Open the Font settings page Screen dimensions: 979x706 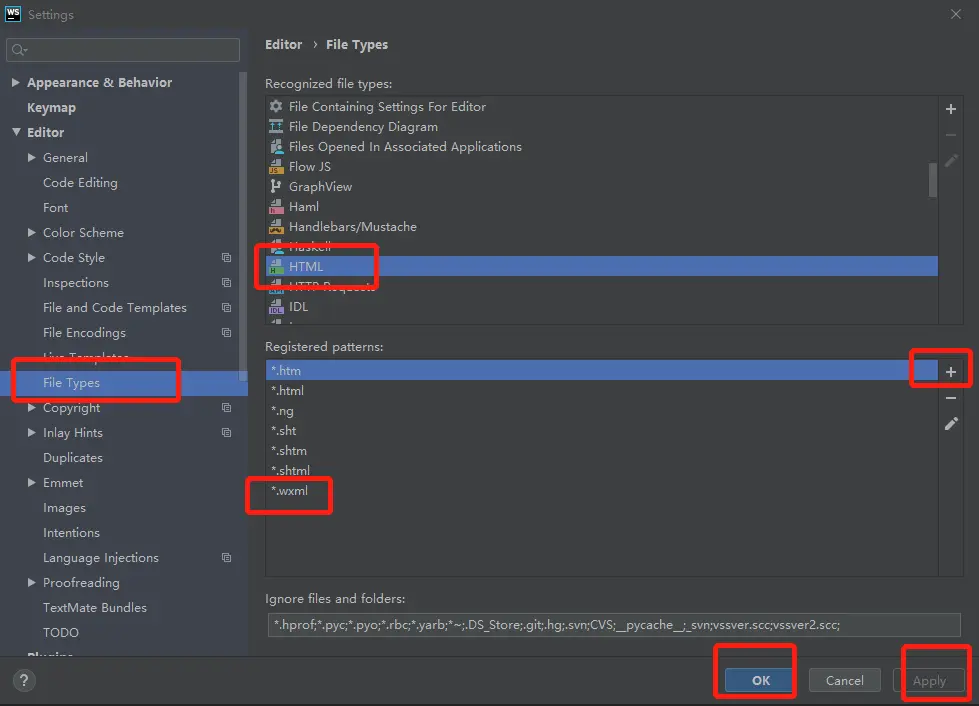[56, 208]
